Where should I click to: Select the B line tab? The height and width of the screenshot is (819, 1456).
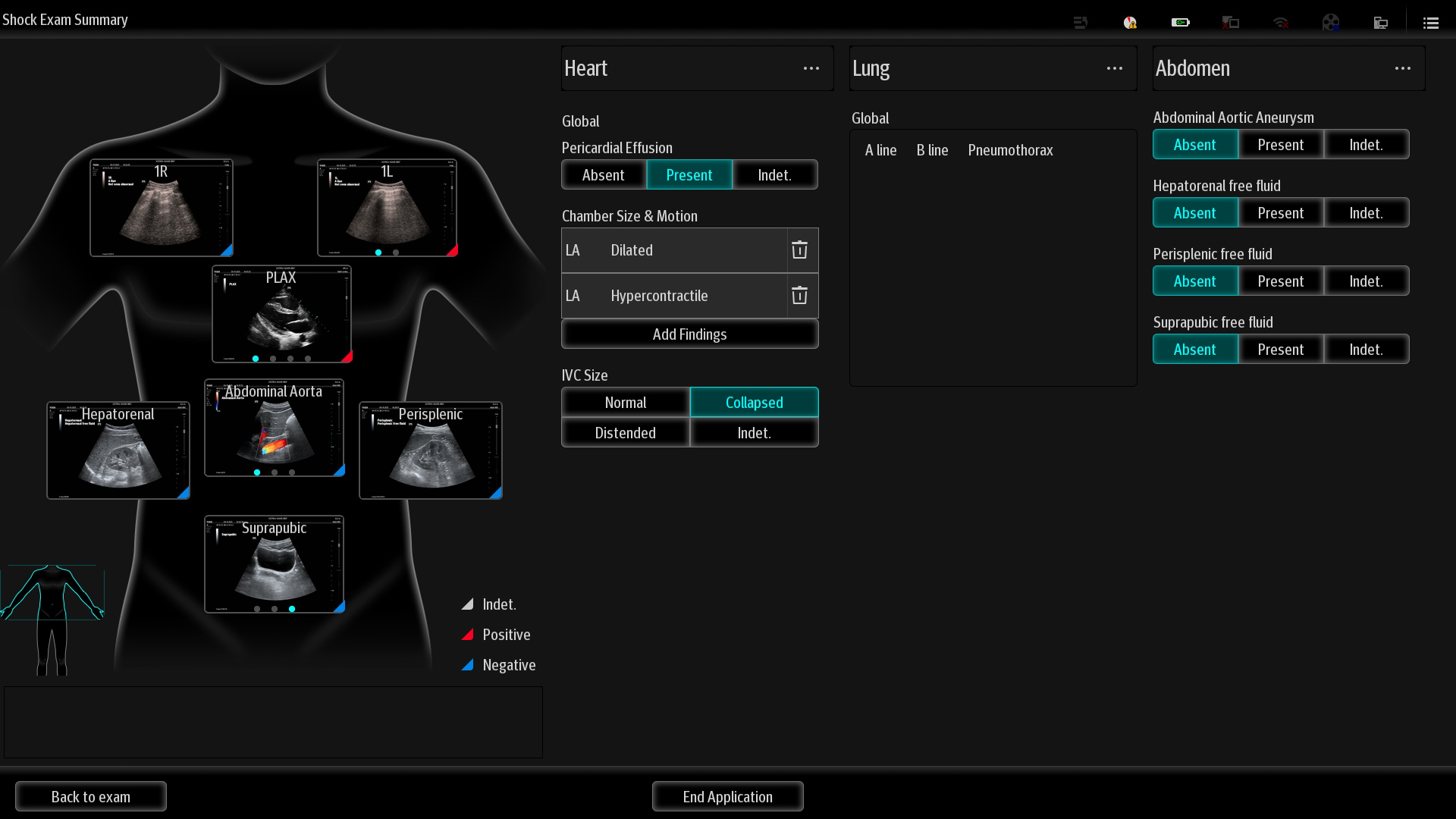[932, 150]
